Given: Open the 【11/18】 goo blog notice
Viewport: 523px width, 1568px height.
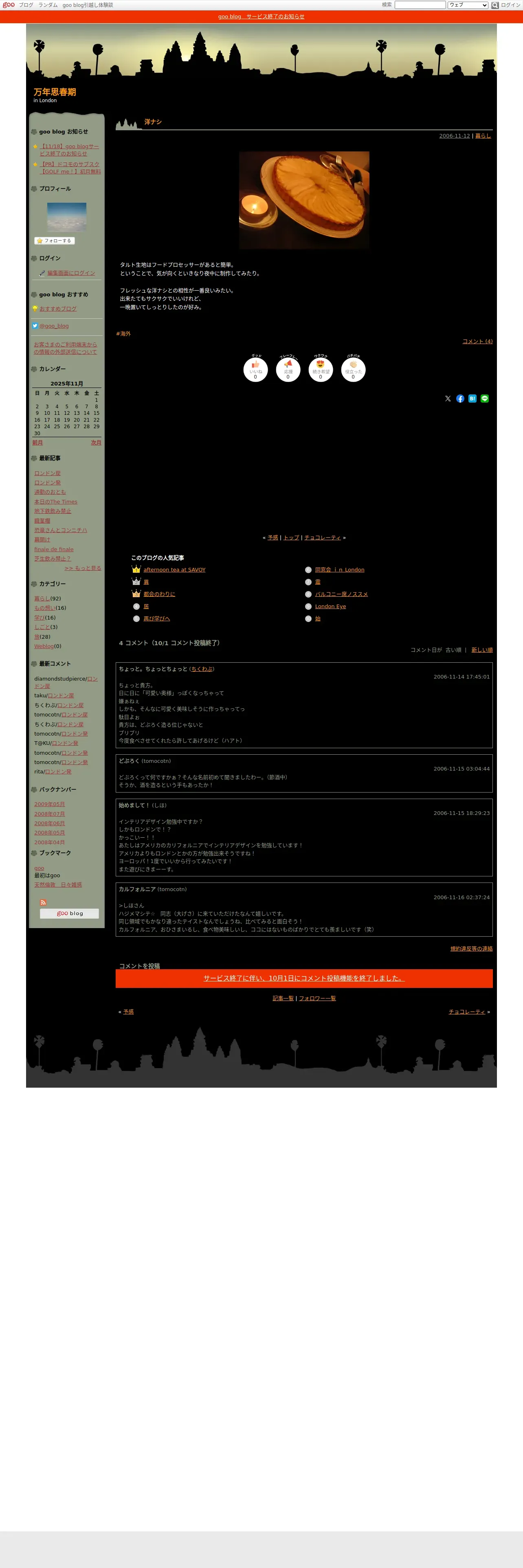Looking at the screenshot, I should coord(69,150).
